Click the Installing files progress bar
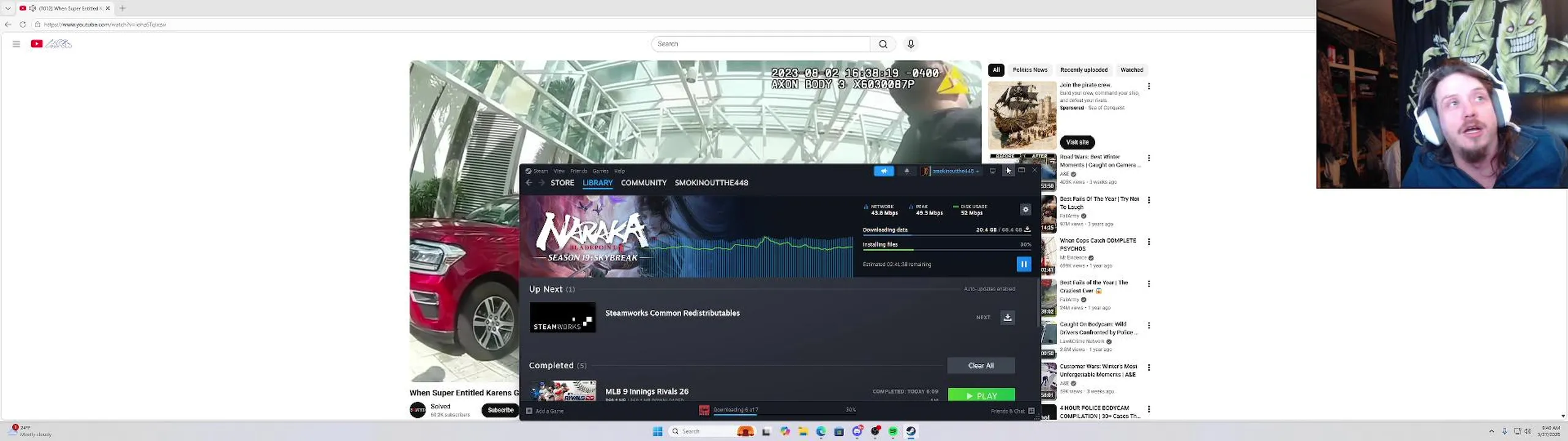Image resolution: width=1568 pixels, height=441 pixels. (946, 250)
